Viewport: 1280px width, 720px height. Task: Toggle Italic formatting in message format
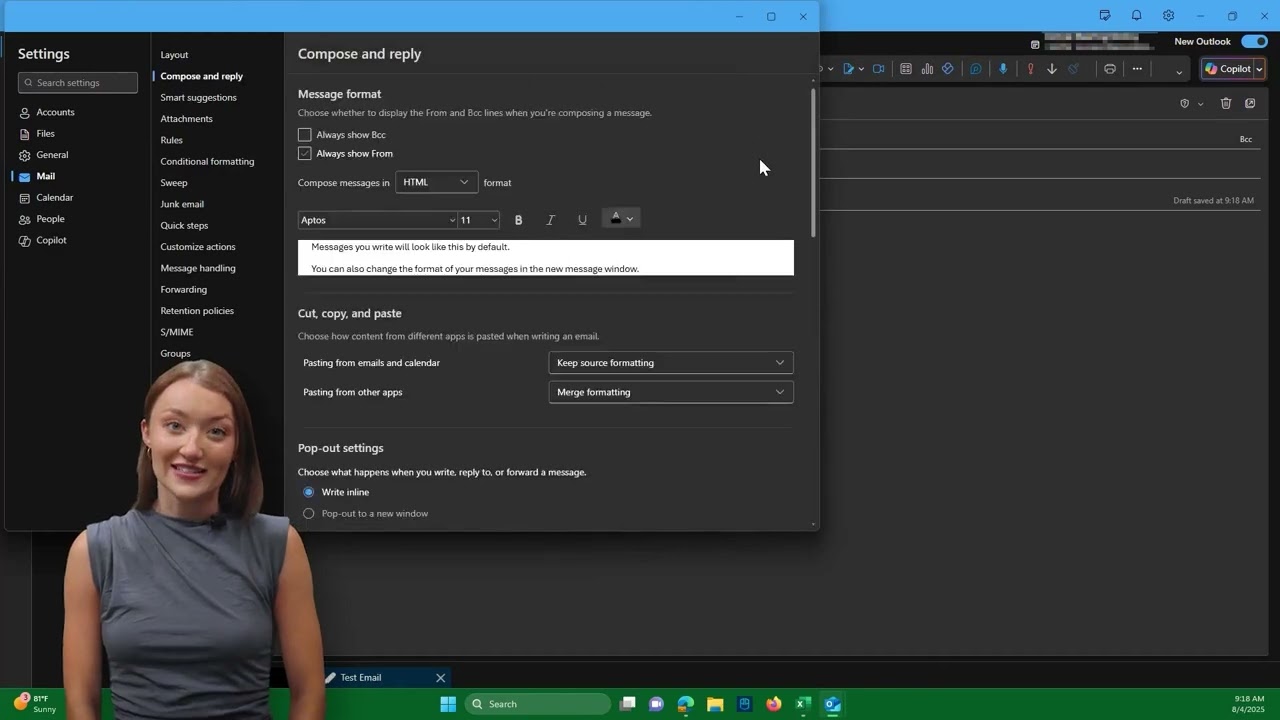click(x=550, y=220)
